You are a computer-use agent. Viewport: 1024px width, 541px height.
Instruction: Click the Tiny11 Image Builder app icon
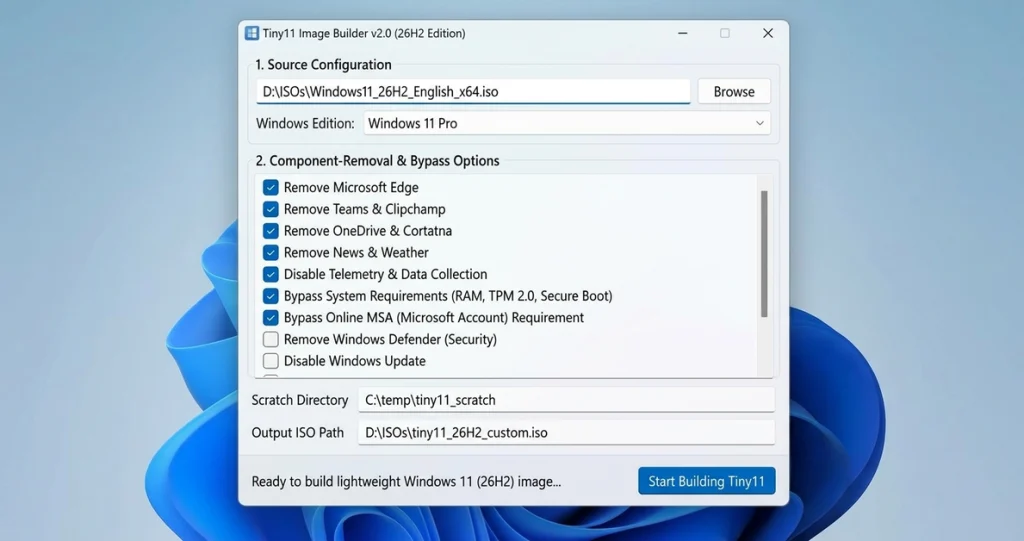click(x=251, y=33)
